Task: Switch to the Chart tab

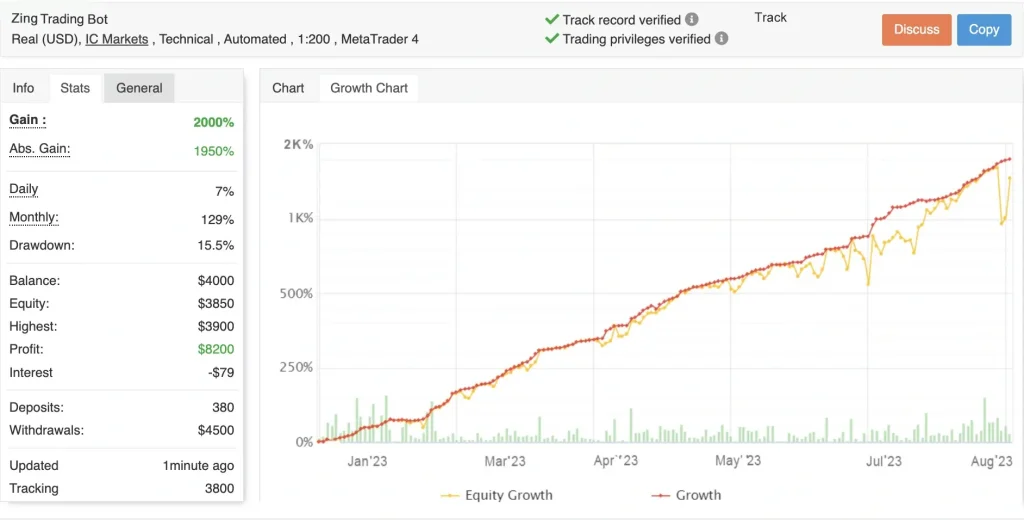Action: (288, 88)
